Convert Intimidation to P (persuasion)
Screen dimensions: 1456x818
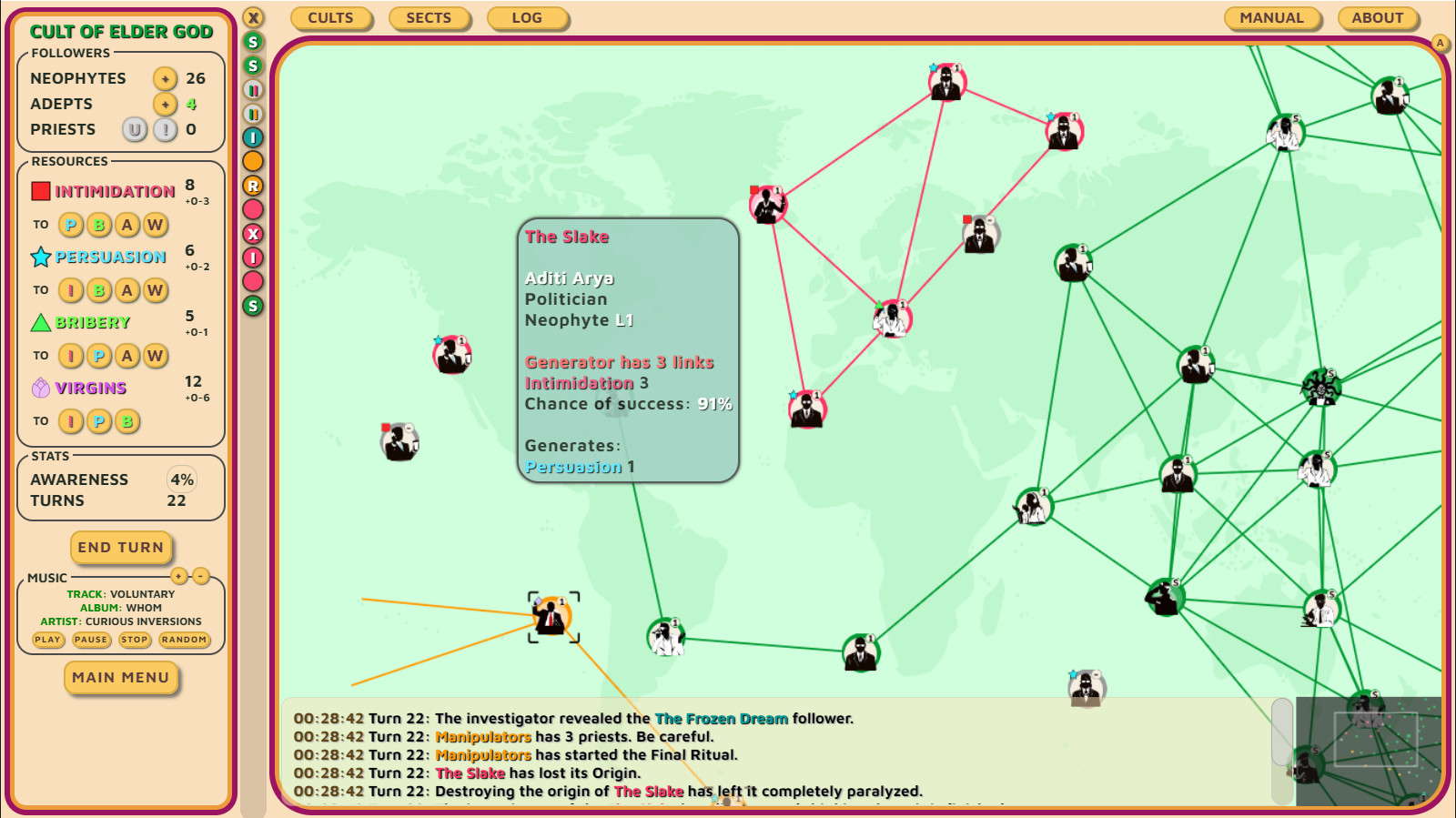tap(71, 225)
